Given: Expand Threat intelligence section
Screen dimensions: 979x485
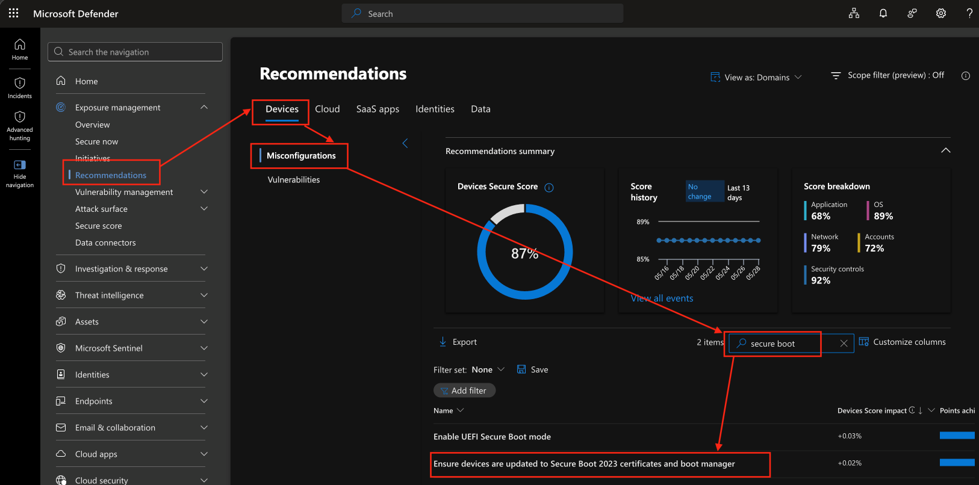Looking at the screenshot, I should [204, 295].
